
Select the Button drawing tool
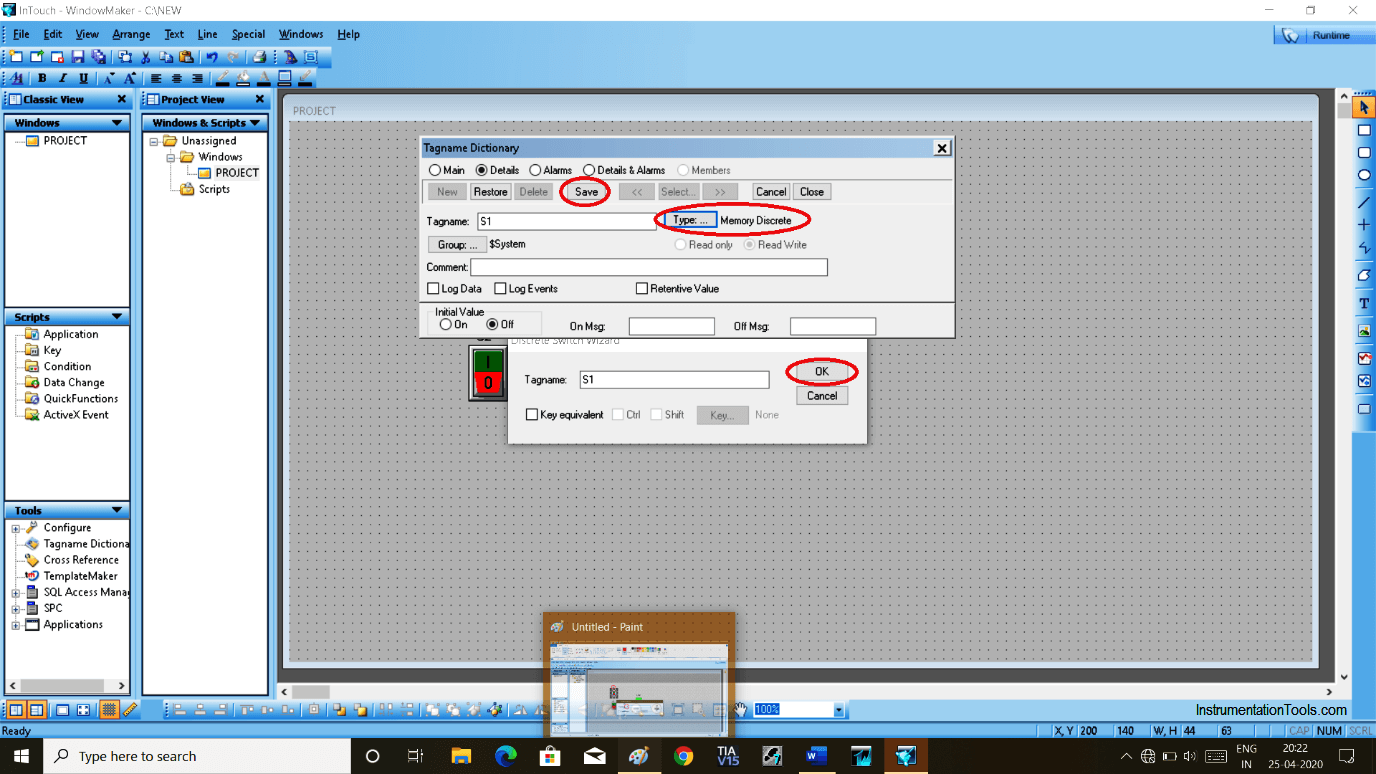tap(1364, 409)
